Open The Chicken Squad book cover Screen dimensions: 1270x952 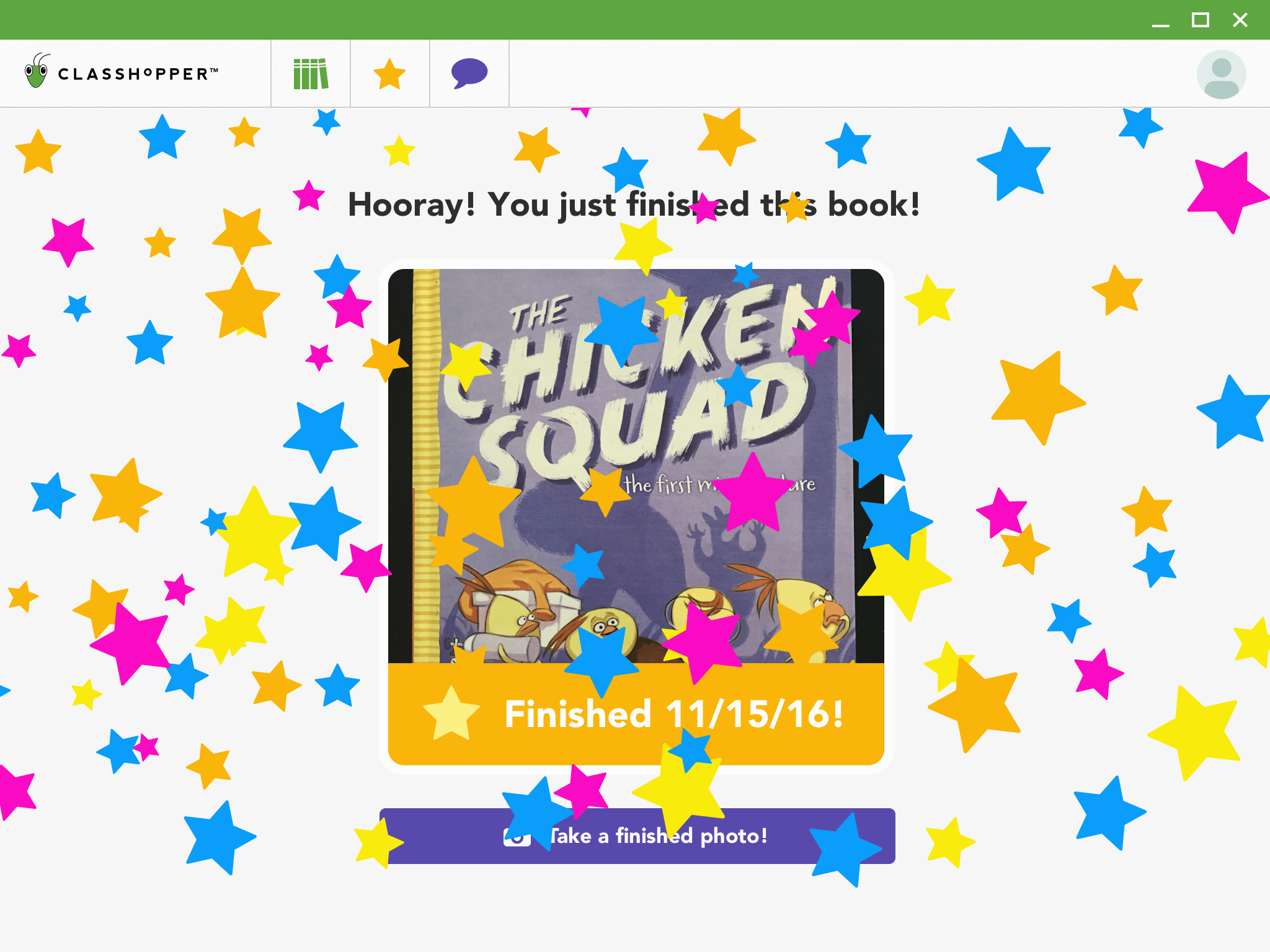point(636,466)
